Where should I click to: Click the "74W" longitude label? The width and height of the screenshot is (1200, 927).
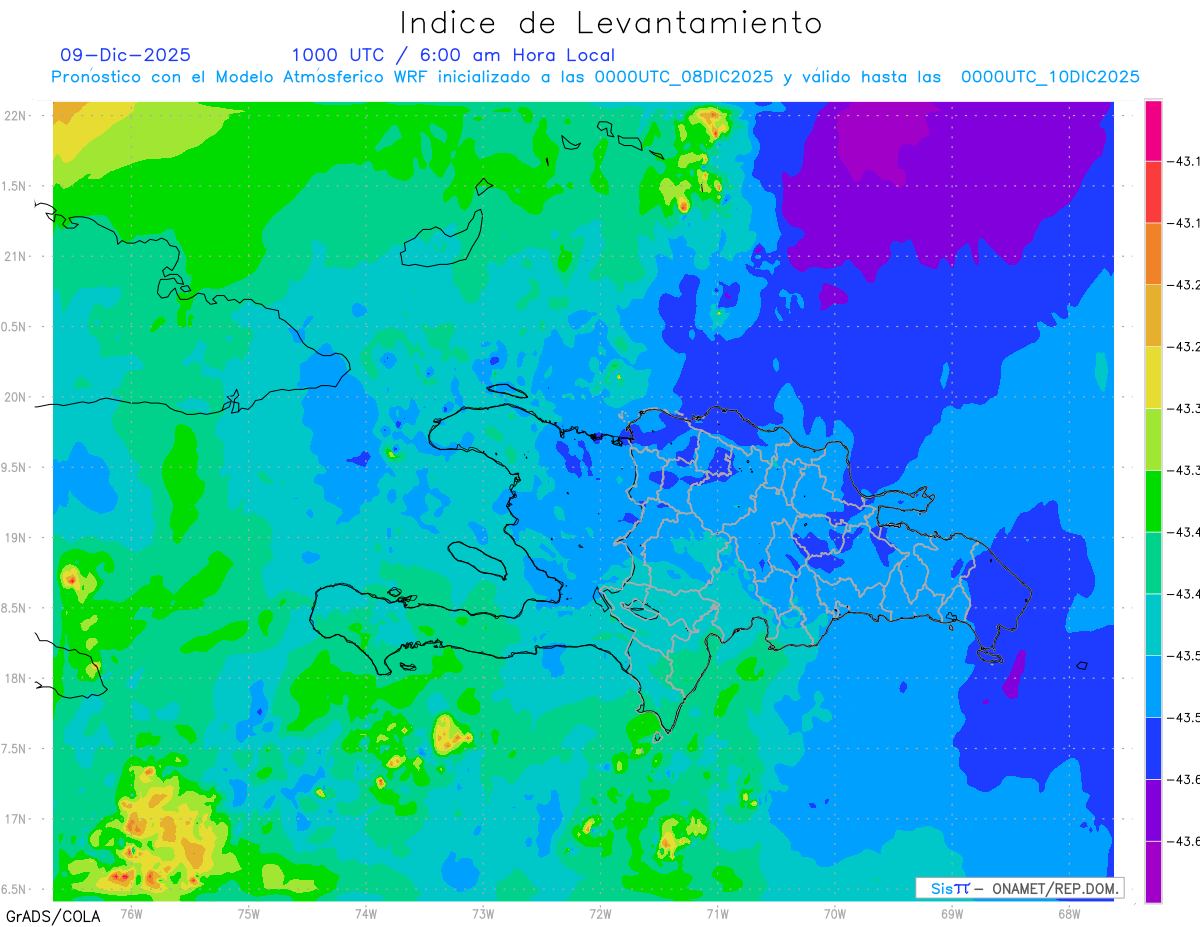(366, 913)
